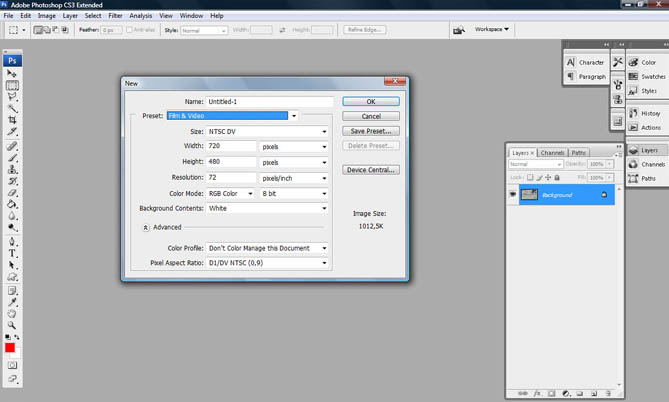This screenshot has height=402, width=669.
Task: Open the Paragraph panel
Action: [x=586, y=76]
